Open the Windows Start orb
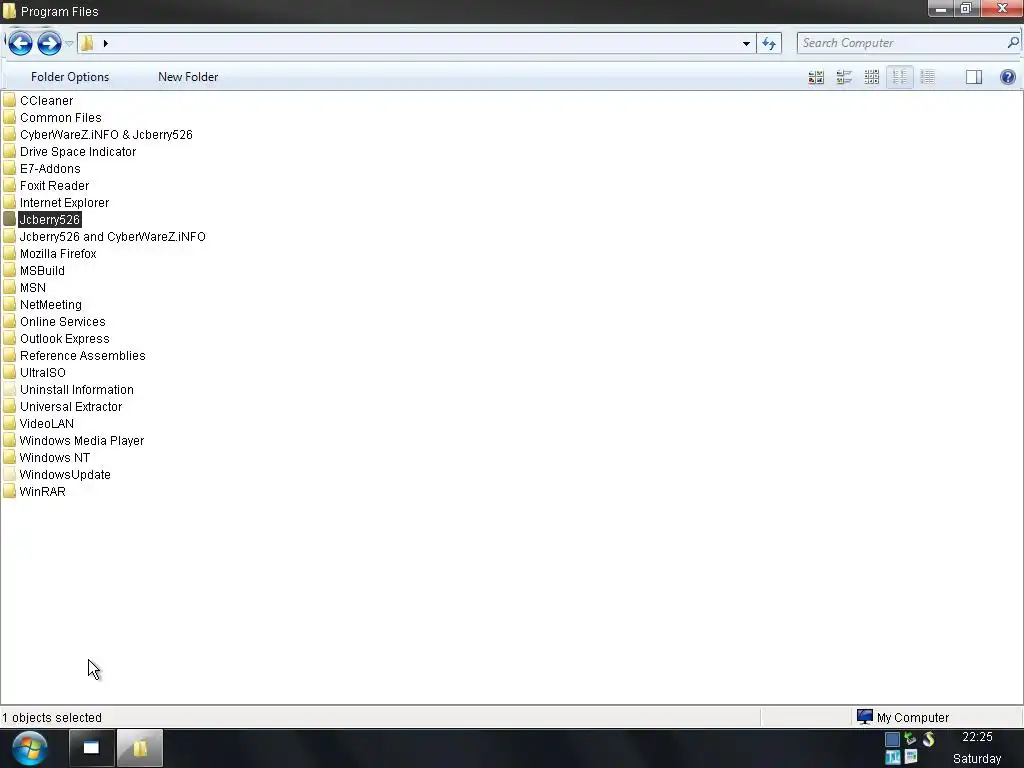 (29, 748)
